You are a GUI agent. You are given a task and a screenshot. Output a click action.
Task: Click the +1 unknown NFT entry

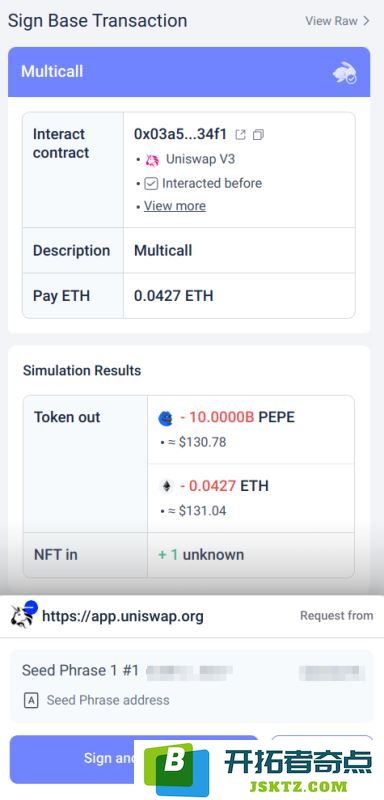pos(201,555)
